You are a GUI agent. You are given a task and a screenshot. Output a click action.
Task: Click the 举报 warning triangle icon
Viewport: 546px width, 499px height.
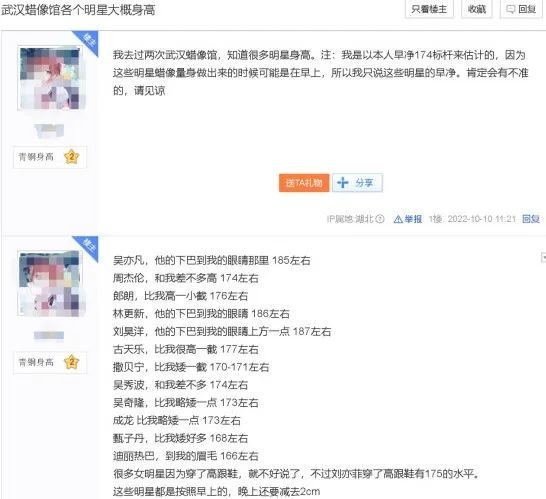398,219
